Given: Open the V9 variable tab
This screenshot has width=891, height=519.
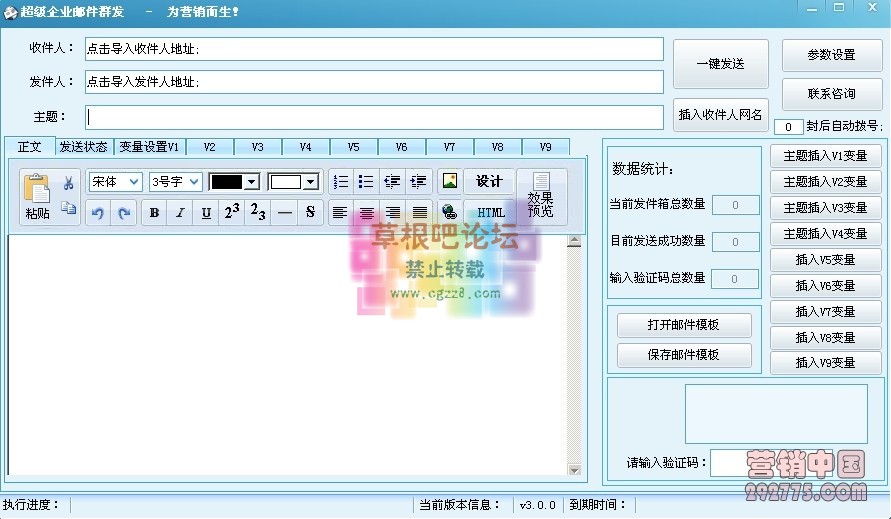Looking at the screenshot, I should [x=546, y=147].
